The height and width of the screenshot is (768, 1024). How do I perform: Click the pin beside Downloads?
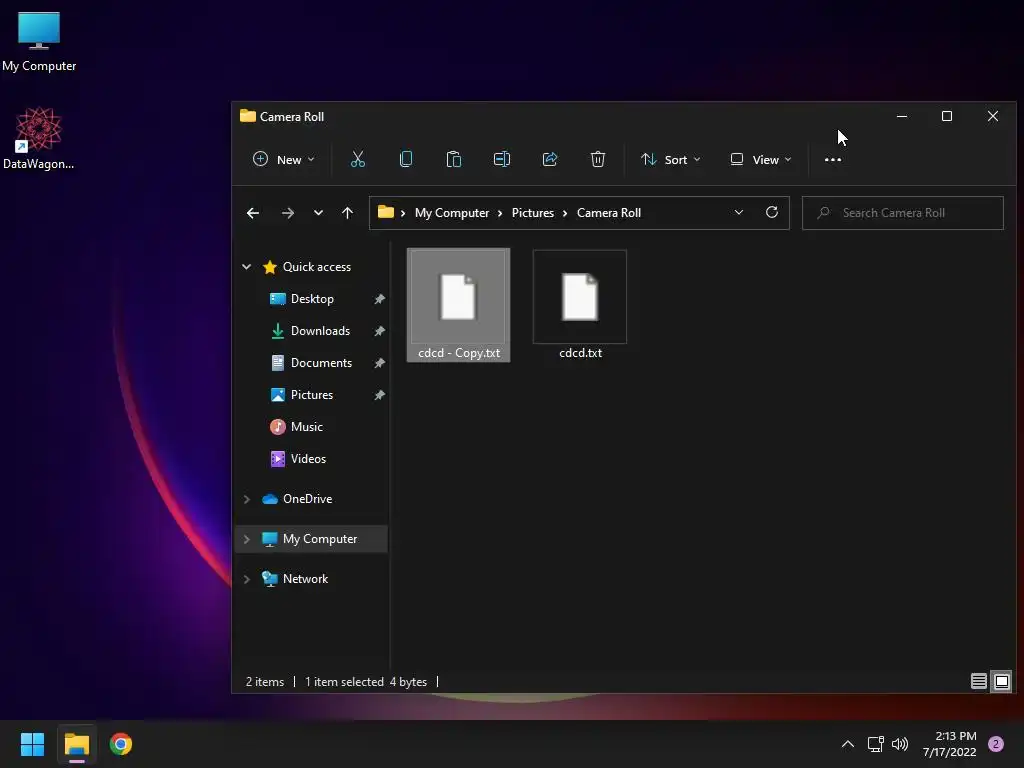point(379,331)
